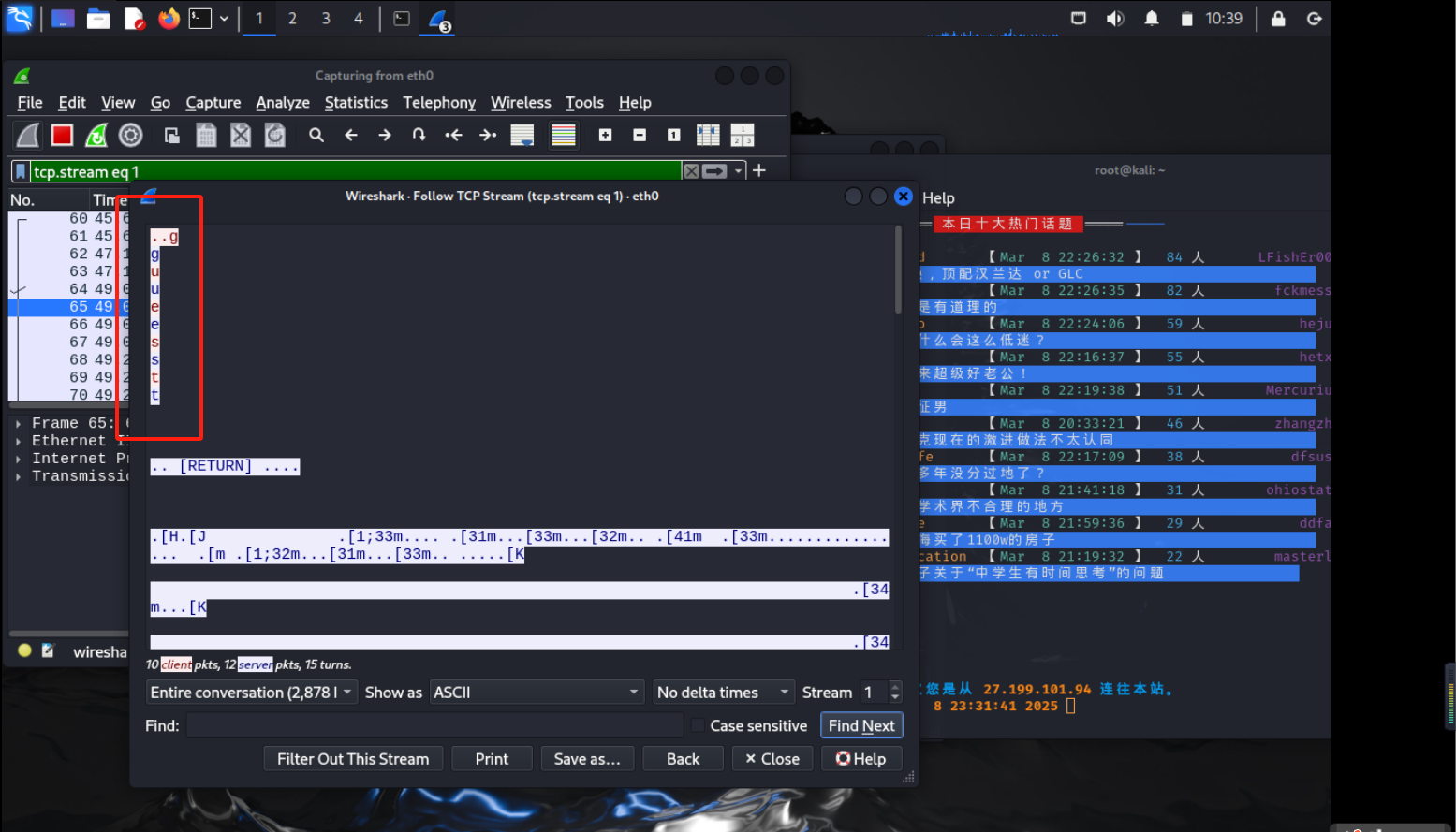The image size is (1456, 832).
Task: Open the Edit menu
Action: (72, 103)
